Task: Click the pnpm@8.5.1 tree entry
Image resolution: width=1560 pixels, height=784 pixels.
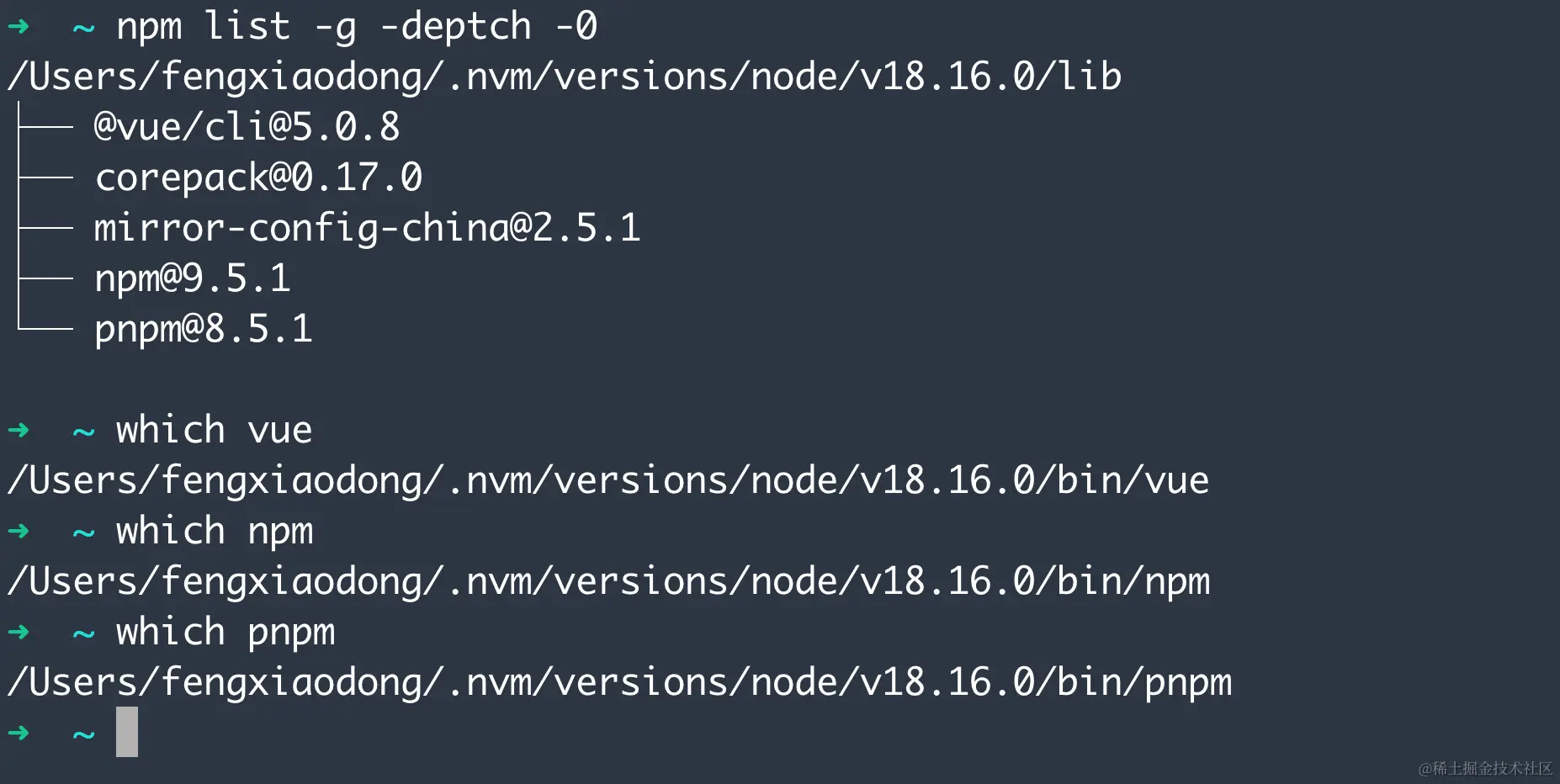Action: click(204, 329)
